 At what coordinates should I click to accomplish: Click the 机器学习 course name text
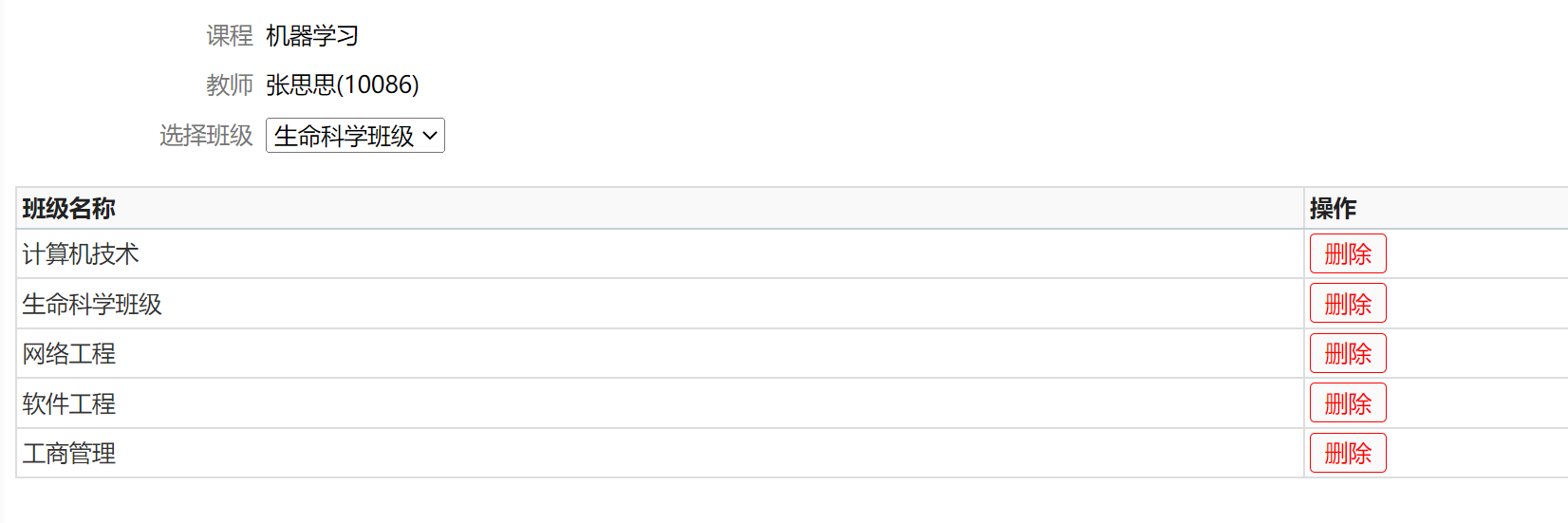tap(312, 36)
